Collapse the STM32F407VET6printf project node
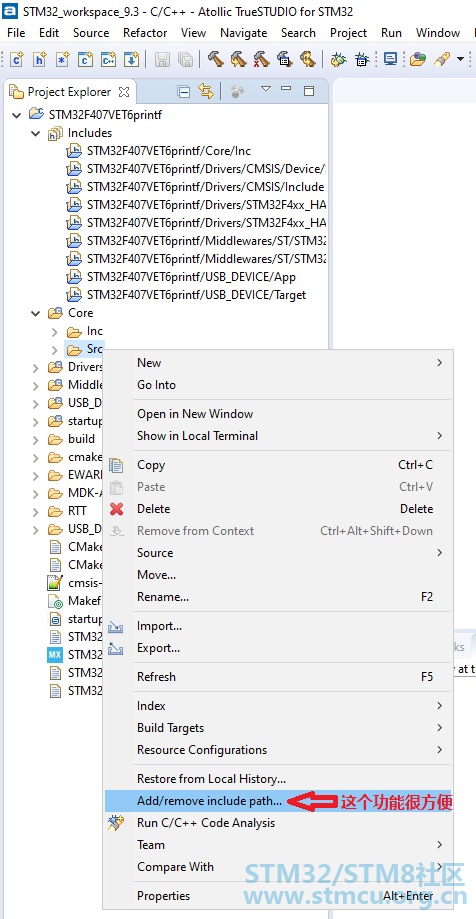Screen dimensions: 476x919 (16, 115)
